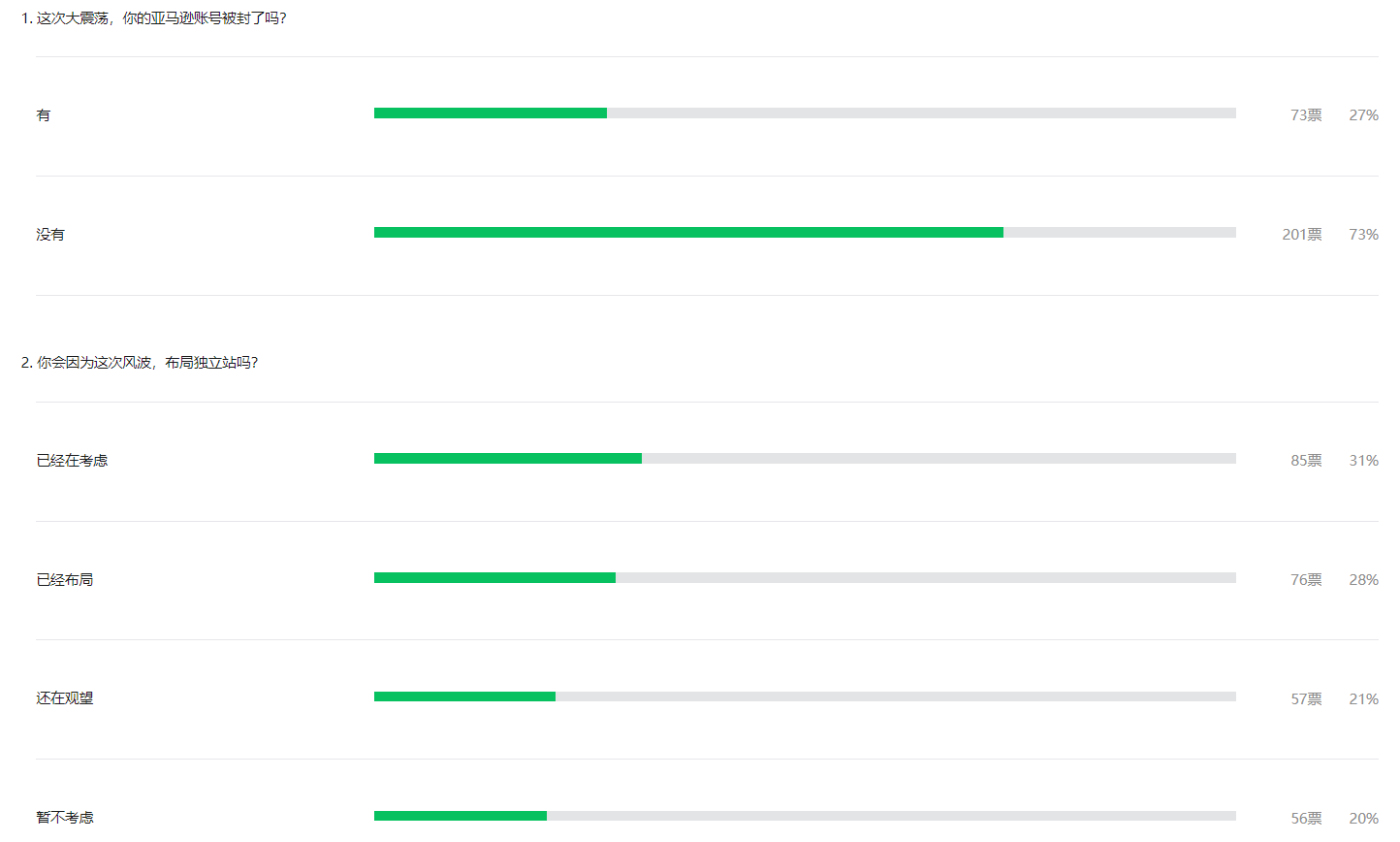The width and height of the screenshot is (1400, 842).
Task: Click the progress bar for "有" option
Action: pos(804,113)
